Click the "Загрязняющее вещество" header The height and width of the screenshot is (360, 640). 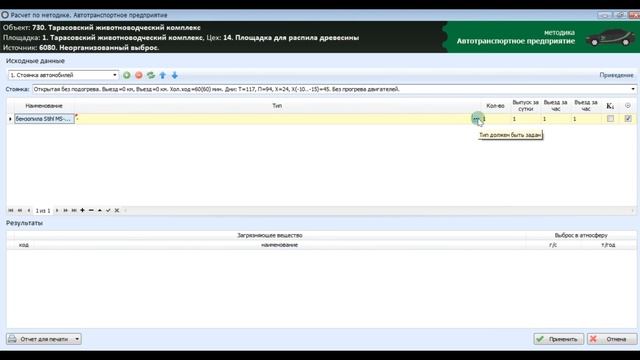click(270, 236)
